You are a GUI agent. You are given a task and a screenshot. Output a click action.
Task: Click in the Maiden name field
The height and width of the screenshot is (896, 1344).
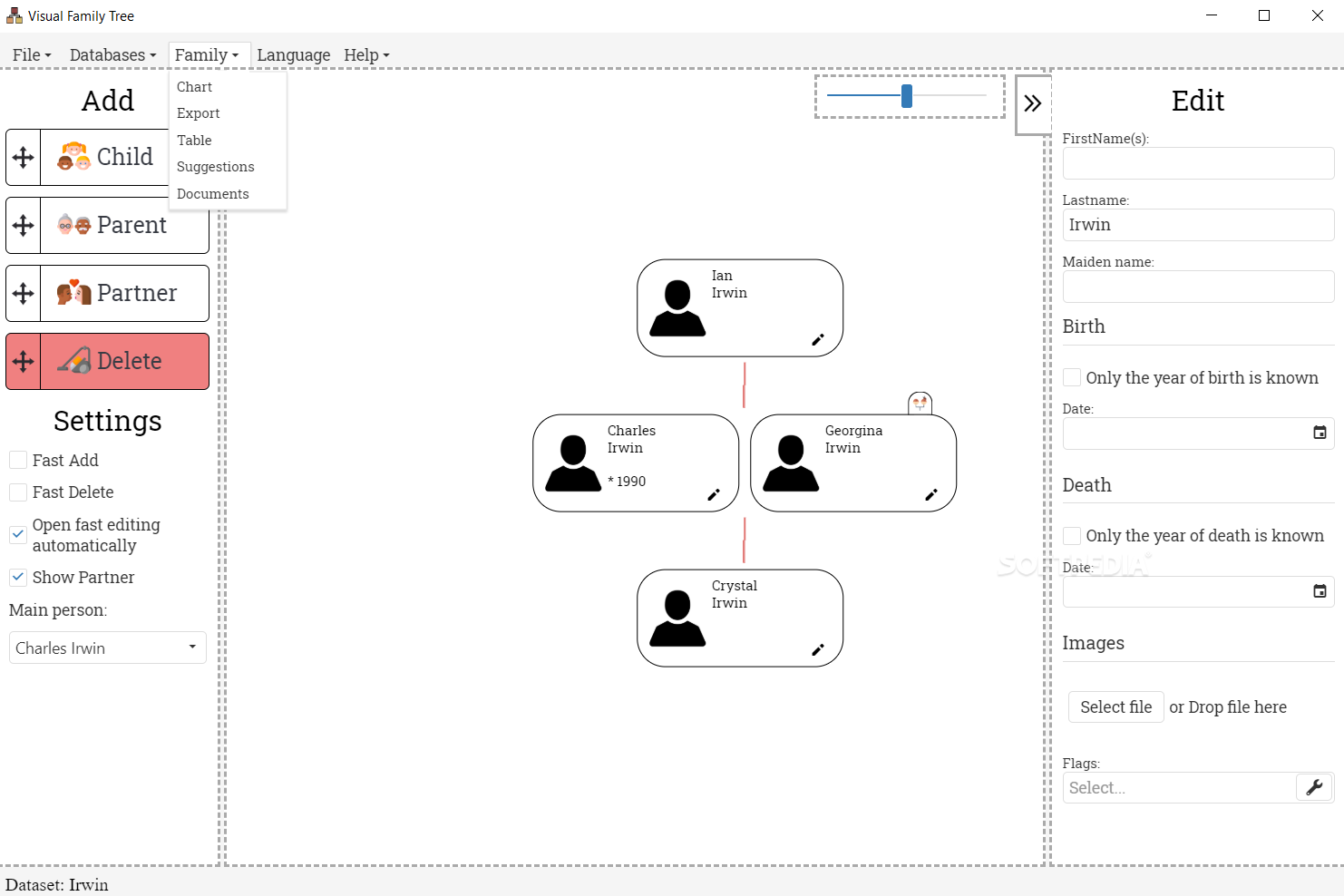(1198, 287)
